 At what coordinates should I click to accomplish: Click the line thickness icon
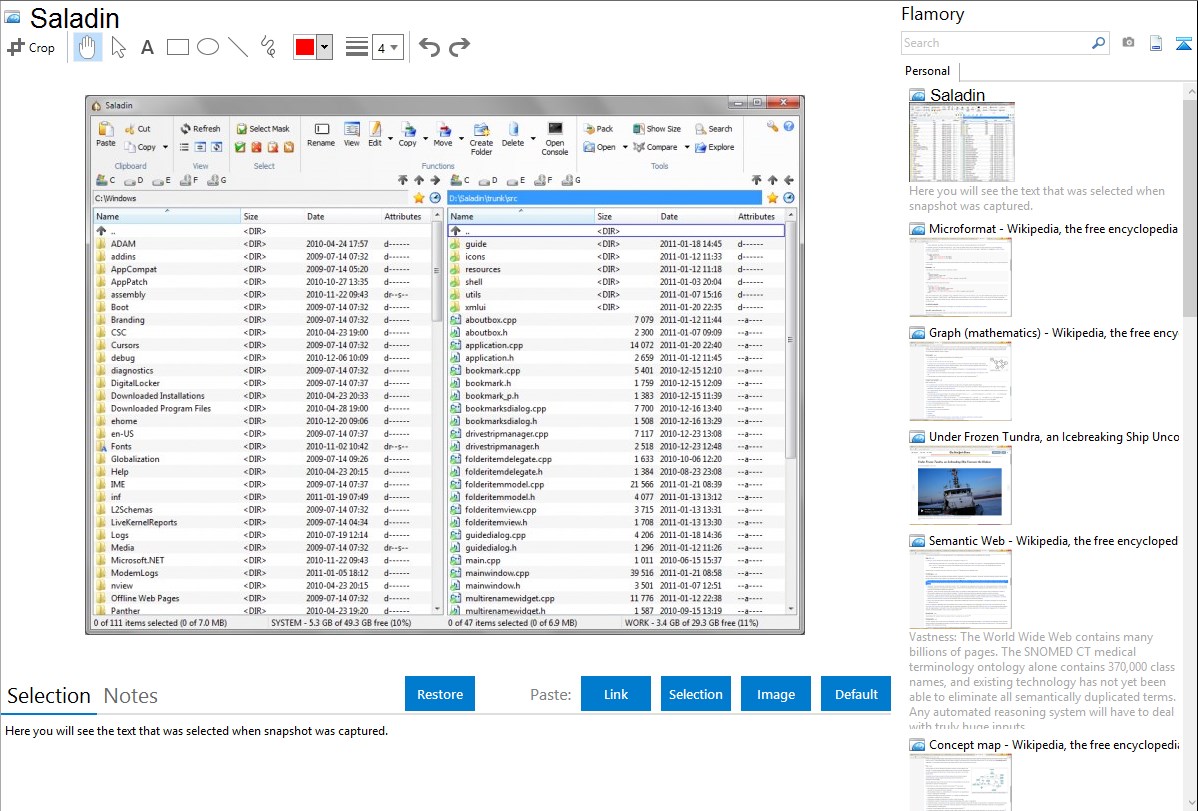[x=356, y=47]
